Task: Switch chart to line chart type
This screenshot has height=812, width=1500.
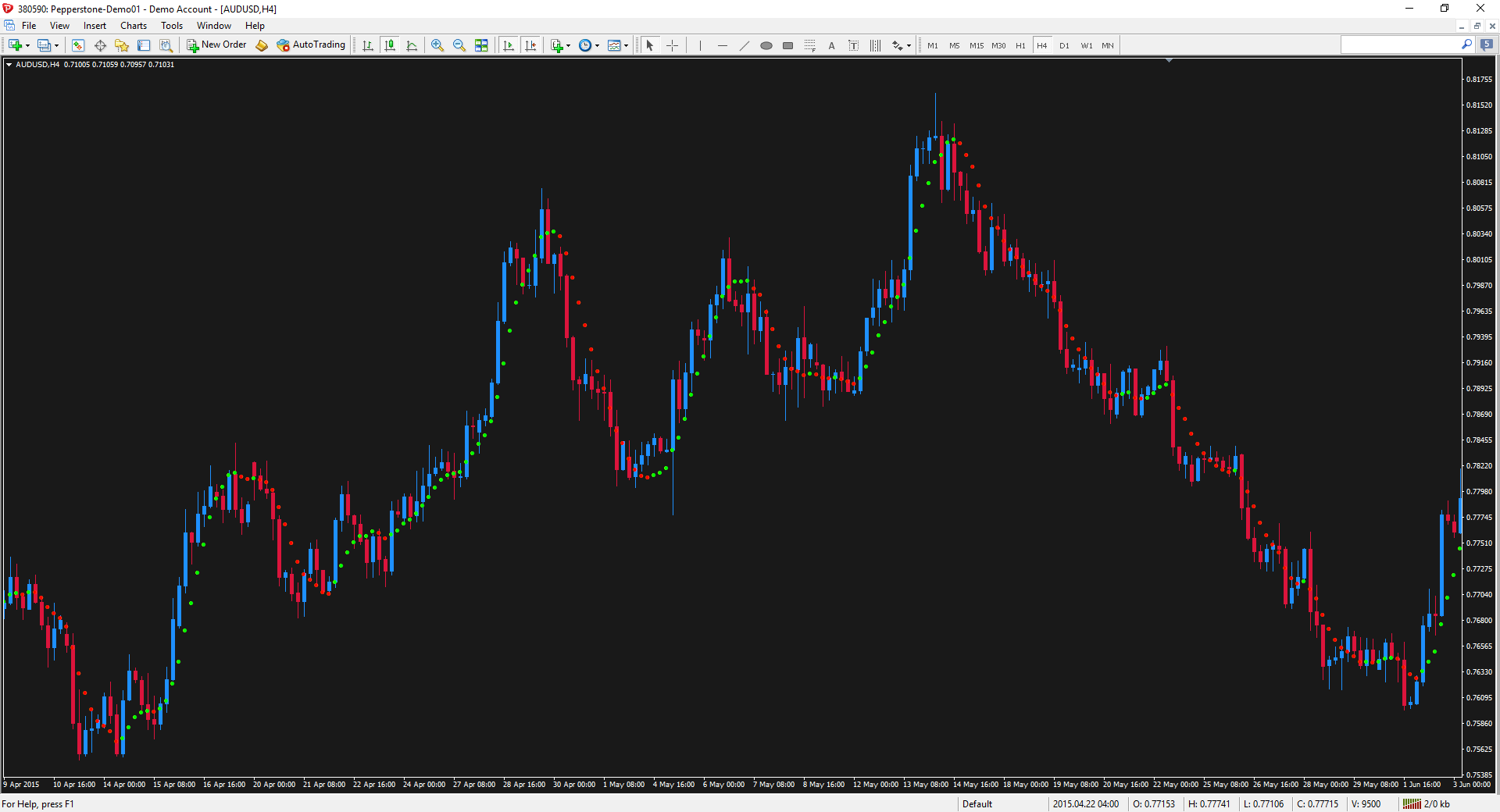Action: [412, 45]
